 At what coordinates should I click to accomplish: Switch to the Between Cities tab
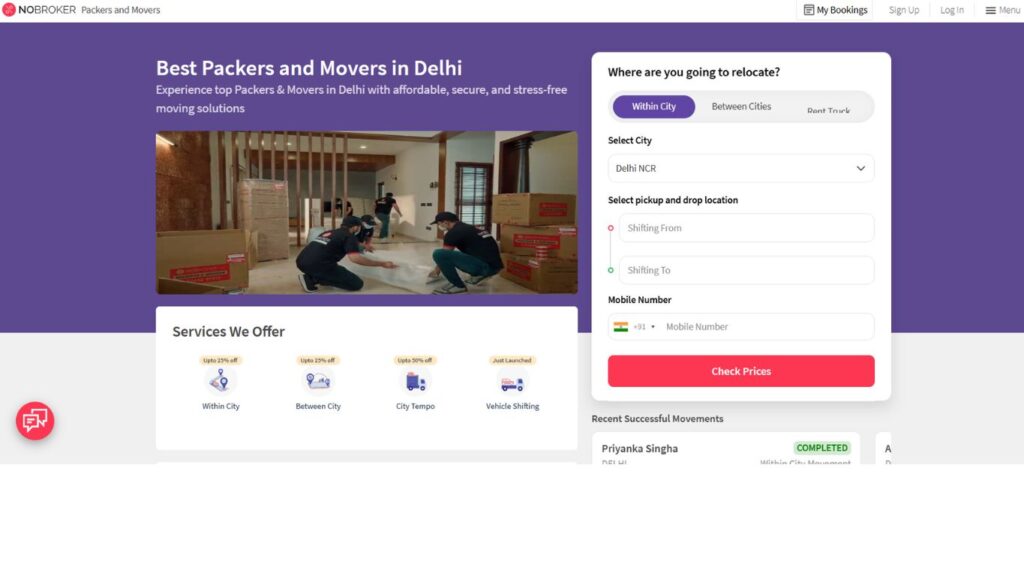pyautogui.click(x=741, y=106)
